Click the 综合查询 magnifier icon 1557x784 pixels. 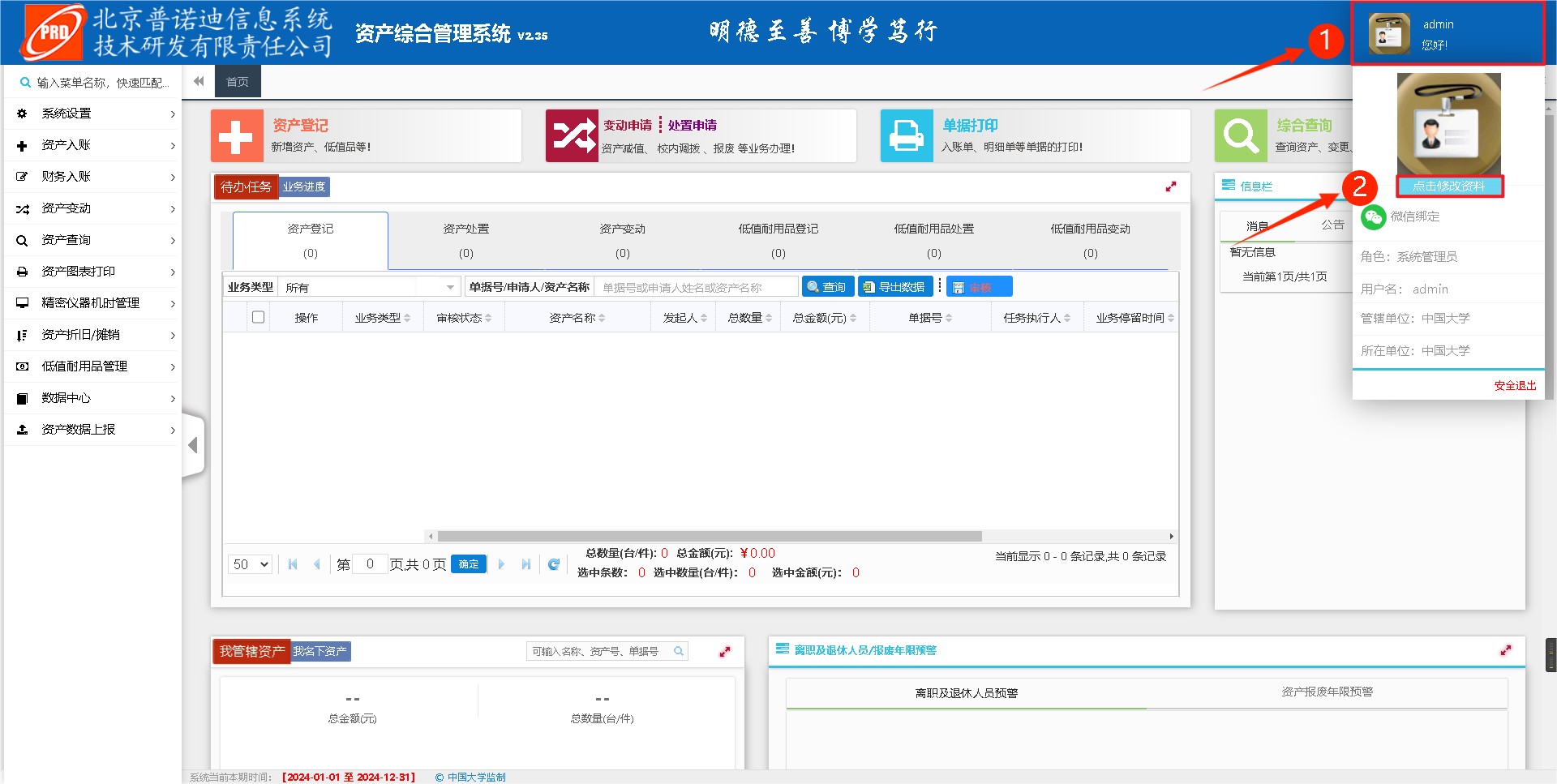1241,136
